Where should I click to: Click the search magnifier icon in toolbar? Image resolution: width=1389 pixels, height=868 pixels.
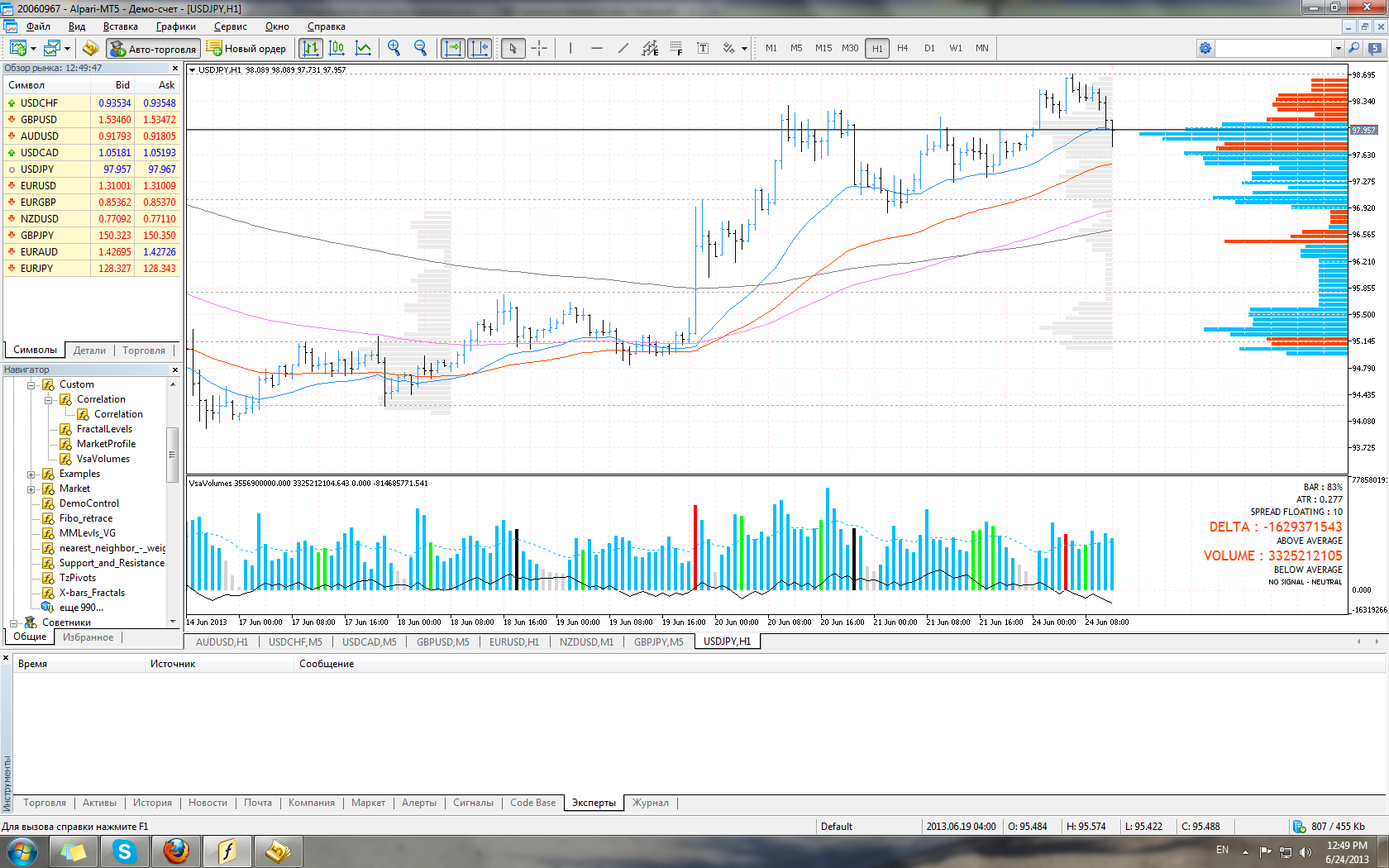(1354, 48)
